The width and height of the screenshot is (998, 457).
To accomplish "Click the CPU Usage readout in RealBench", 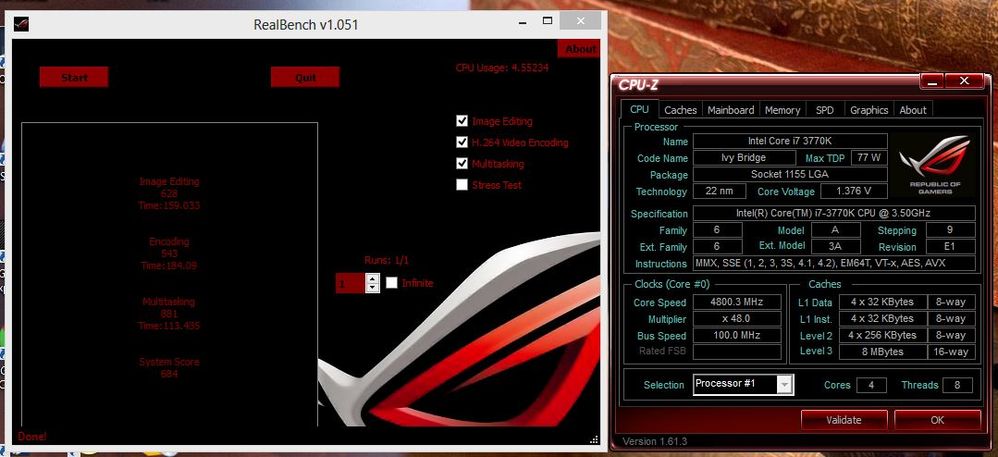I will pos(502,67).
